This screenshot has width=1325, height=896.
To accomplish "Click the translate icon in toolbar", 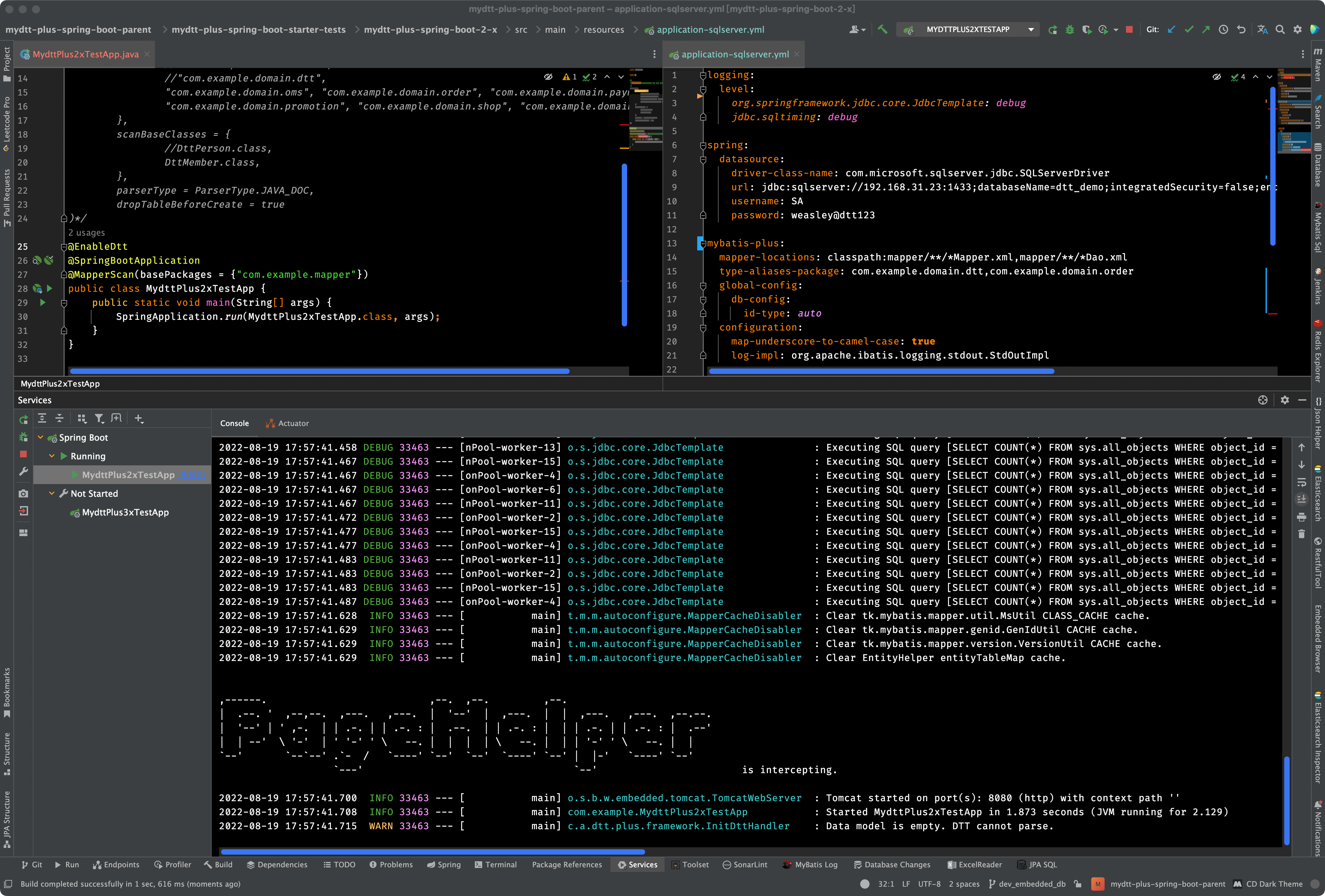I will [1262, 29].
